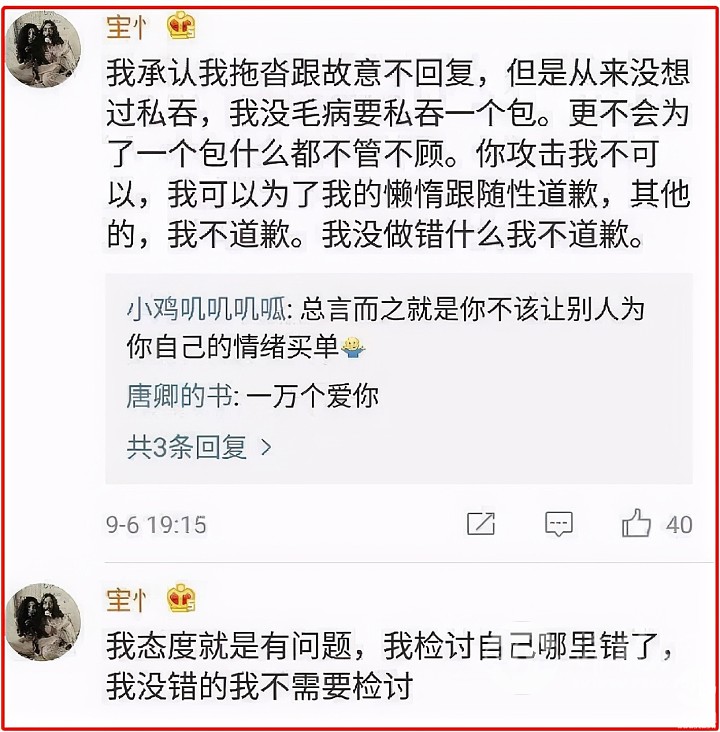Tap the reply 总言而之就是你不该让别人

click(x=386, y=328)
